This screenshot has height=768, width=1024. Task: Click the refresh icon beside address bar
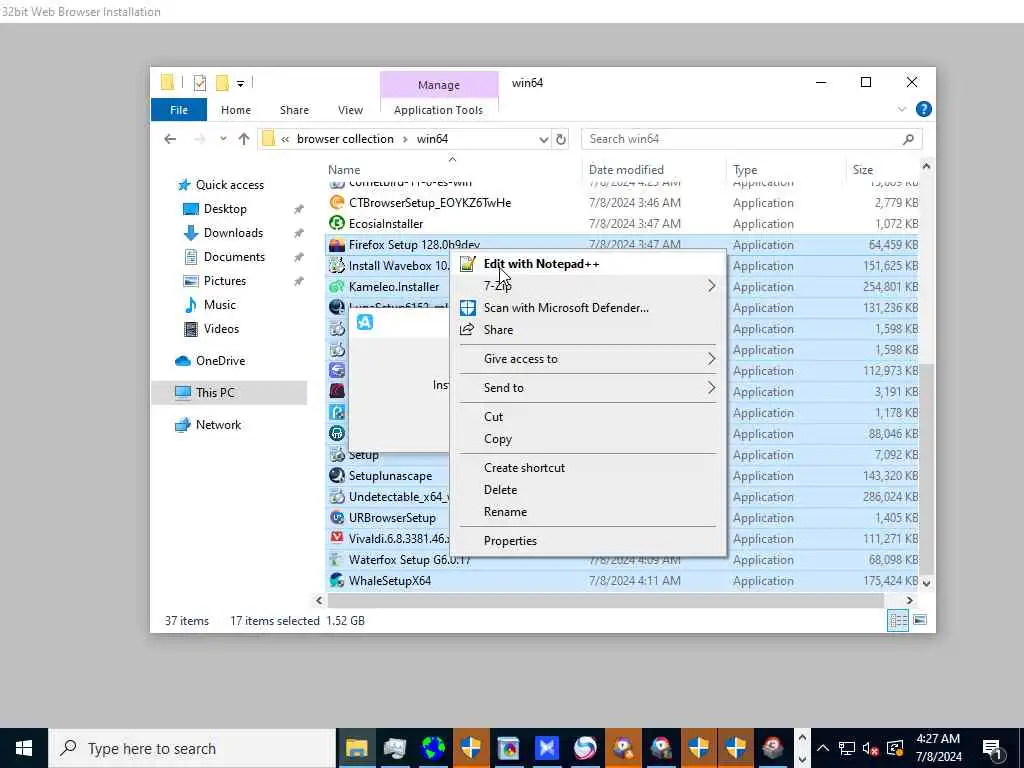click(x=560, y=139)
